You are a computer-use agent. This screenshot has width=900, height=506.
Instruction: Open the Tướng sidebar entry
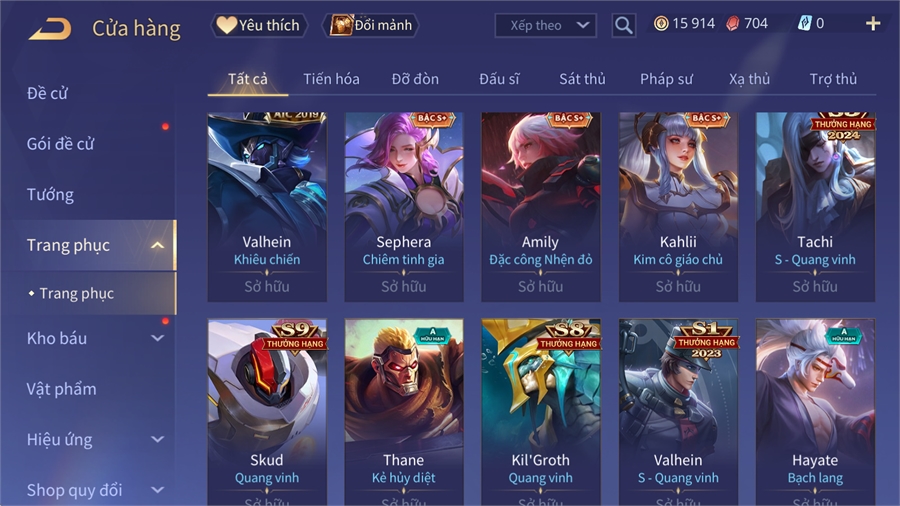click(x=50, y=194)
